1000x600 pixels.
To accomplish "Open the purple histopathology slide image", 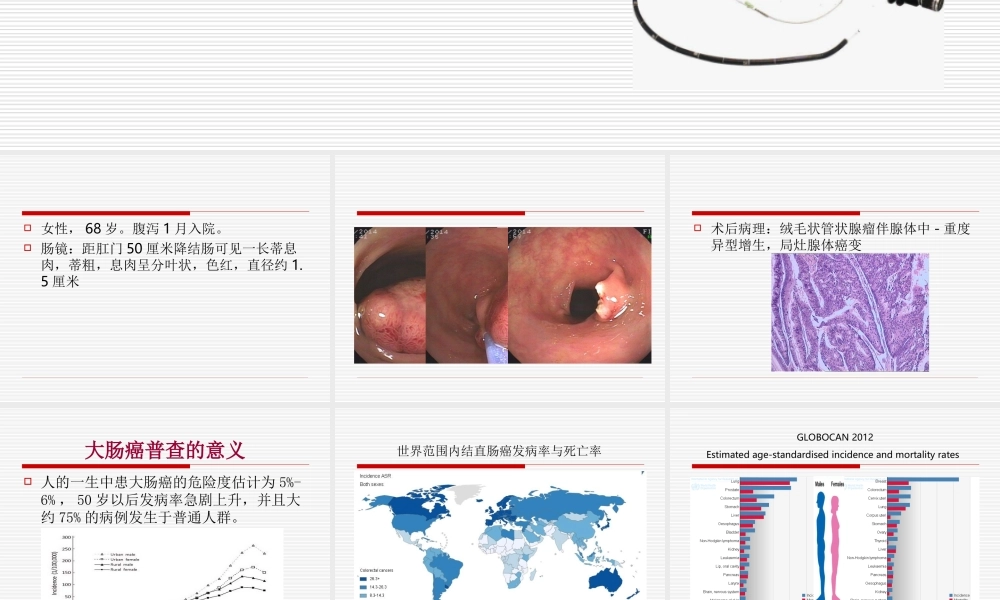I will click(x=851, y=312).
